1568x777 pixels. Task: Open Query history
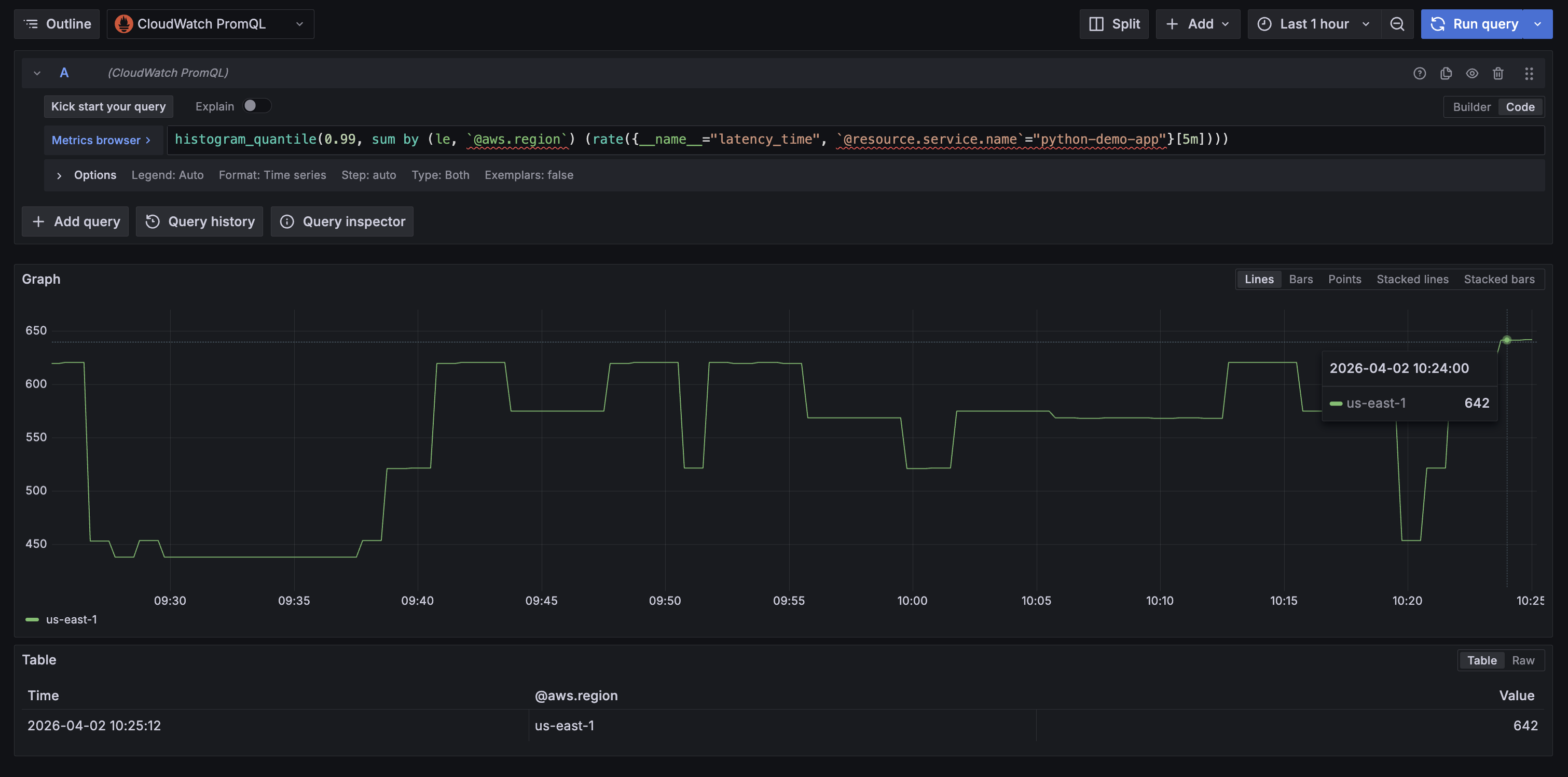click(199, 221)
